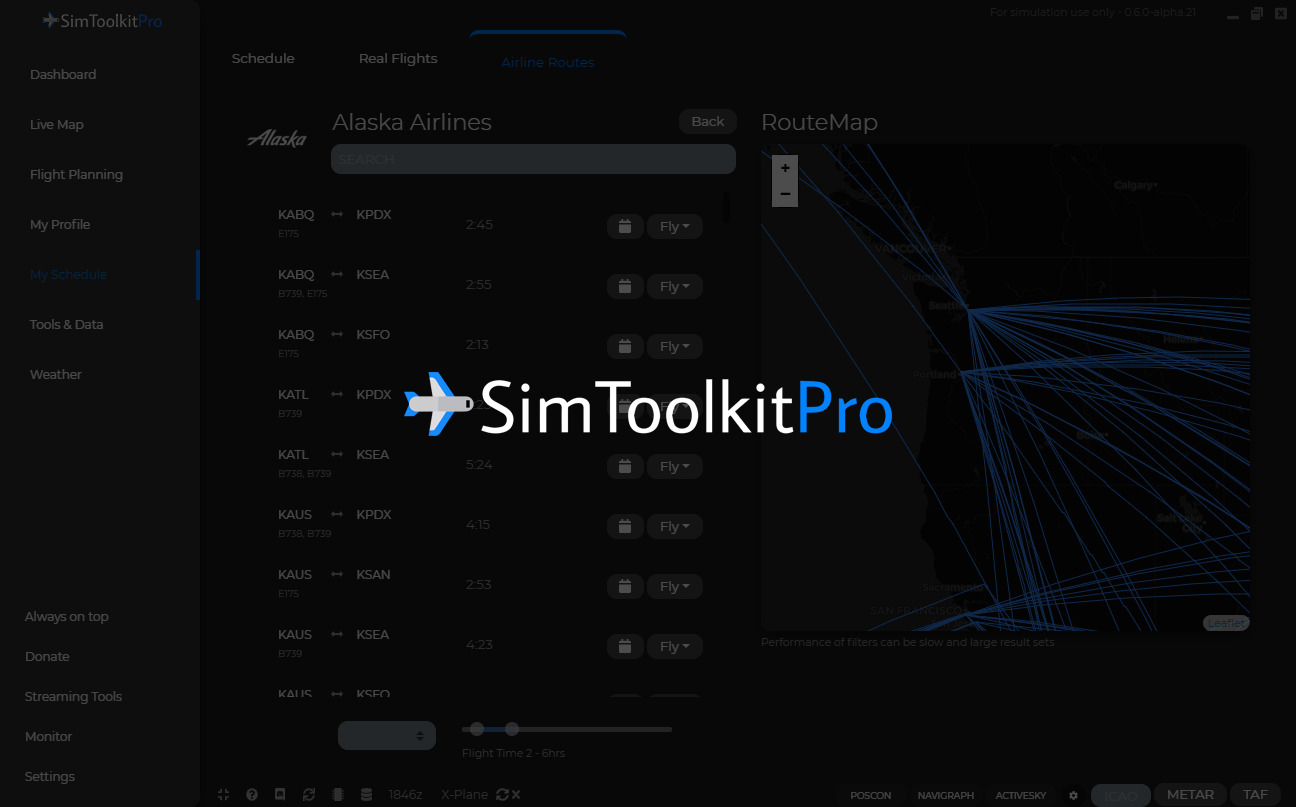The width and height of the screenshot is (1296, 807).
Task: Open the weather source gear settings
Action: pyautogui.click(x=1073, y=796)
